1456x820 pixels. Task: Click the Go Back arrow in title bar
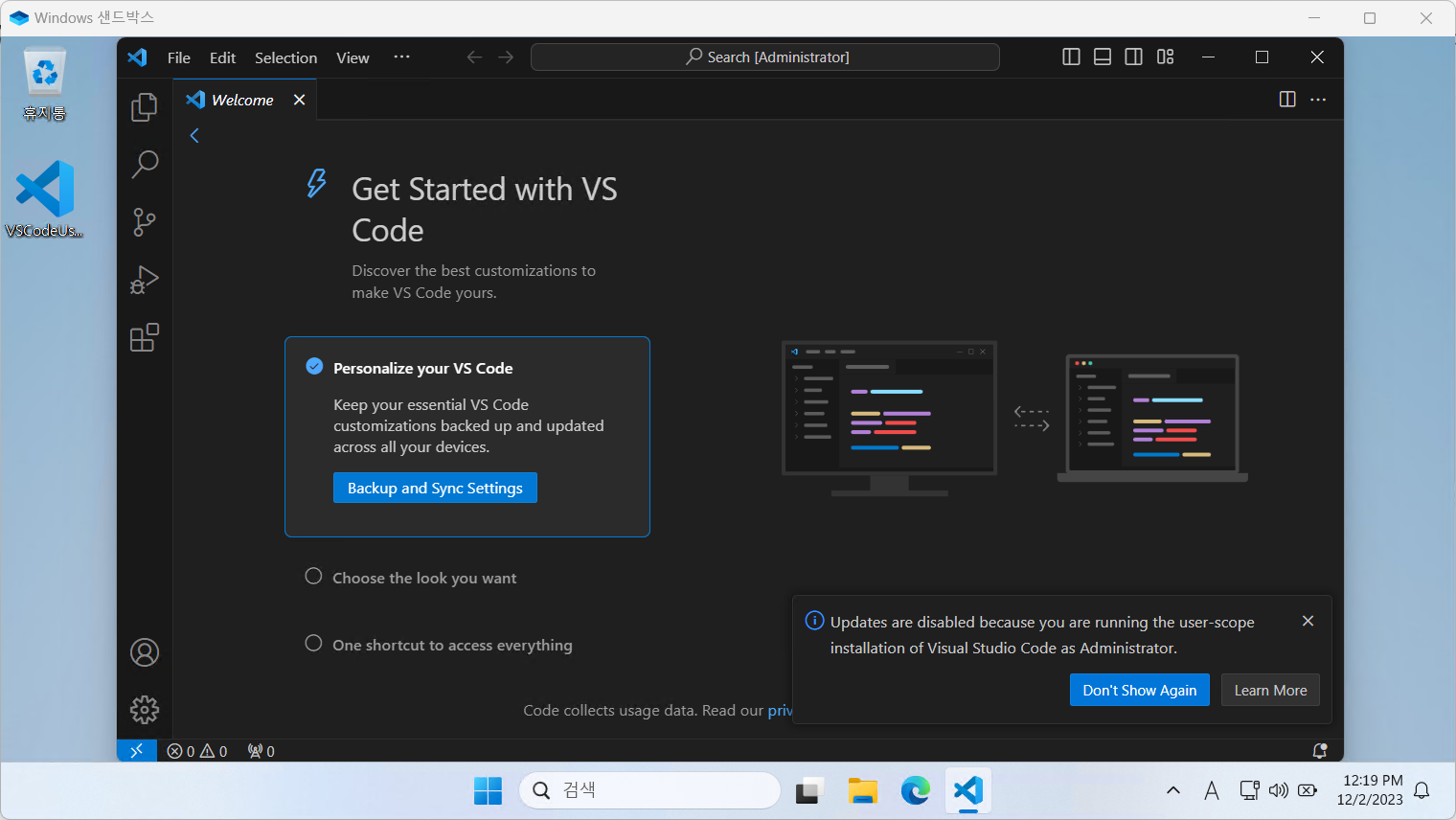[474, 57]
